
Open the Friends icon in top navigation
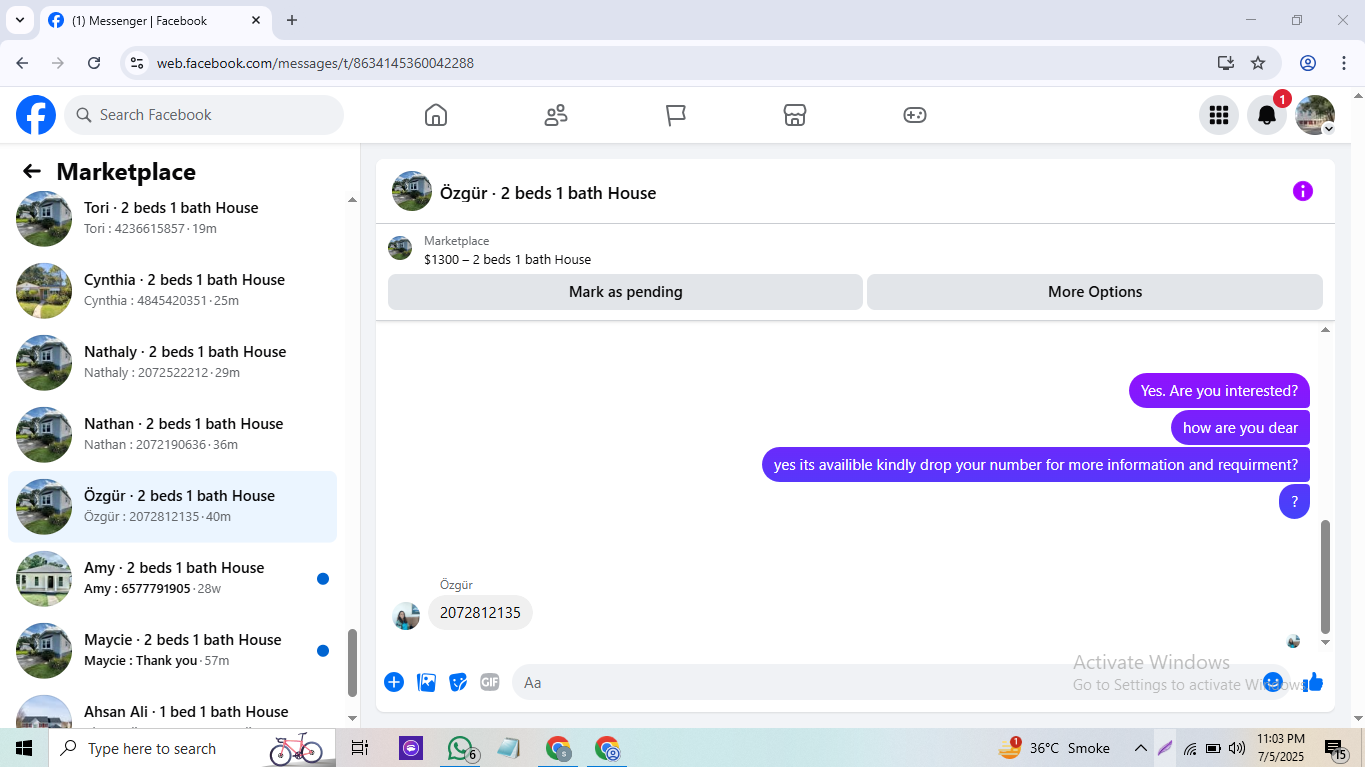556,115
